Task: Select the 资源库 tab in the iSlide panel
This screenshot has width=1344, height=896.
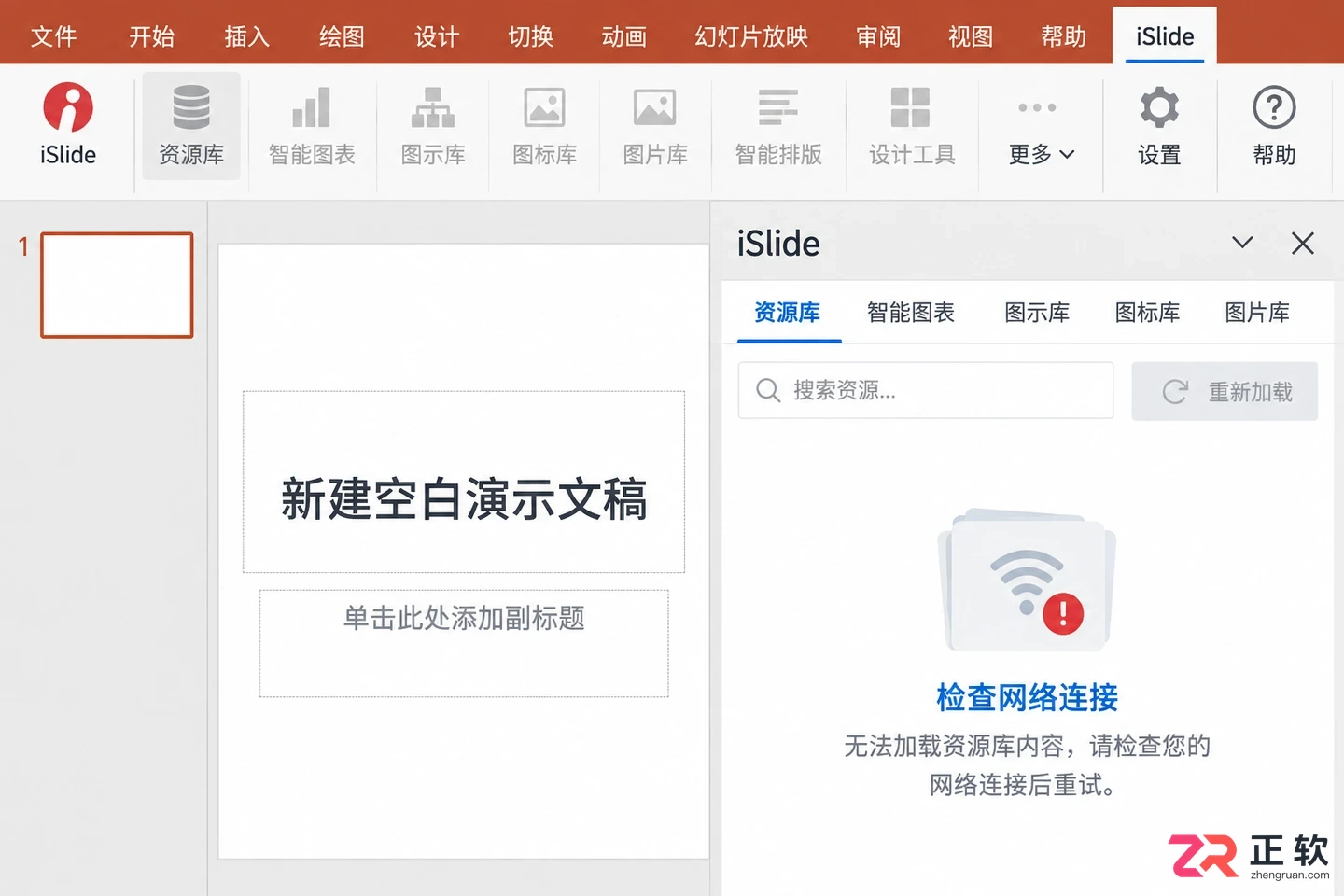Action: coord(788,313)
